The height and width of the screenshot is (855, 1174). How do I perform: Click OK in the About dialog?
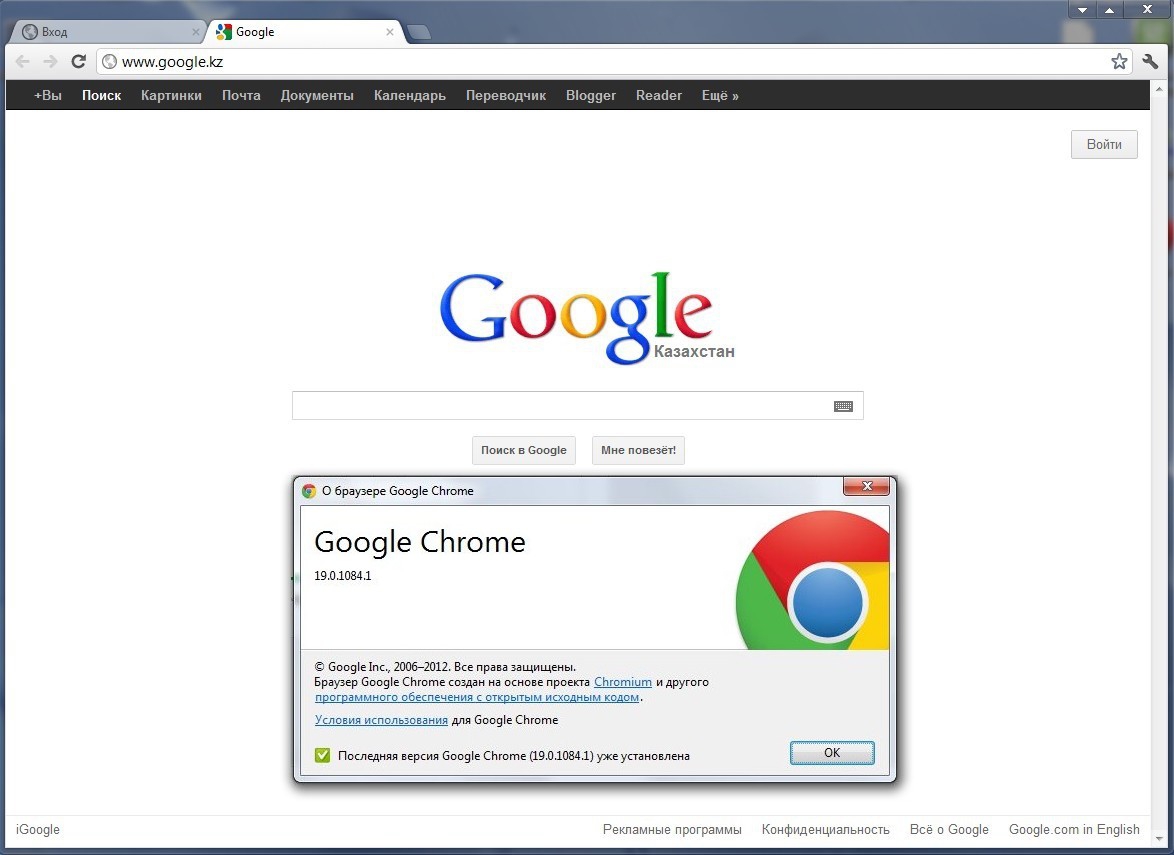pos(832,753)
